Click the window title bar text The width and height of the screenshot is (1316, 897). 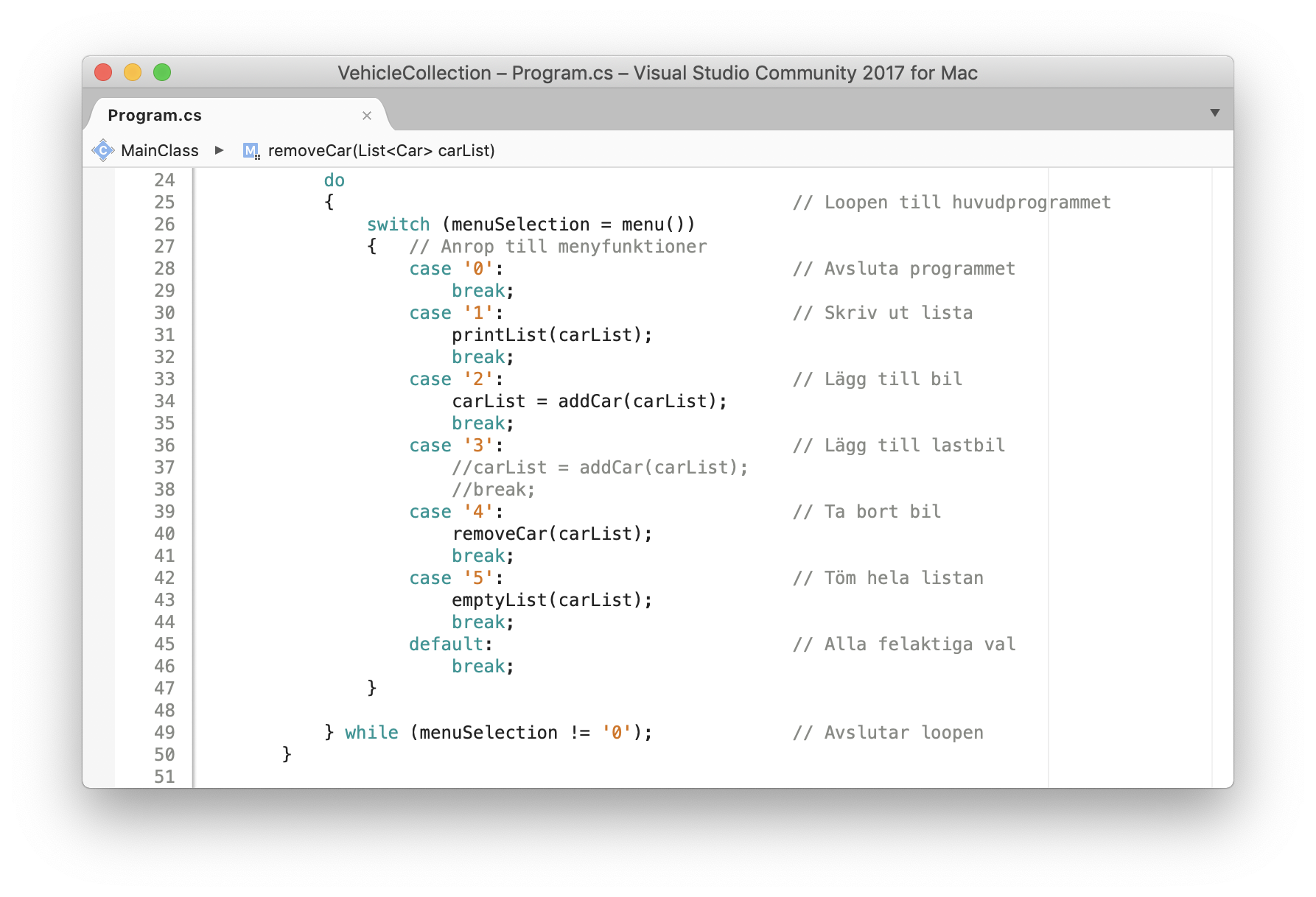click(657, 73)
